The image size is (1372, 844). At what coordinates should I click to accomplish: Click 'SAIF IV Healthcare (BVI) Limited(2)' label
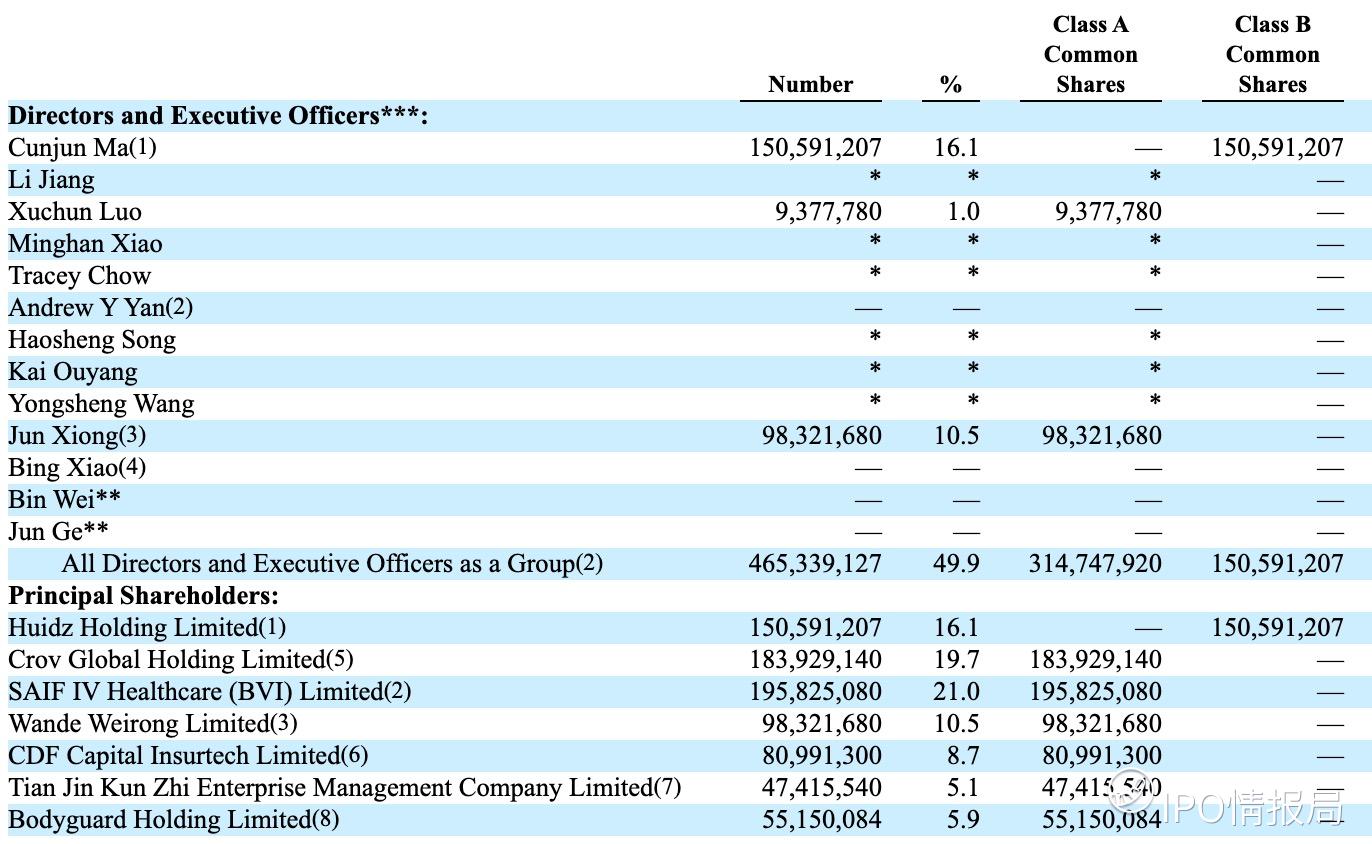click(209, 692)
